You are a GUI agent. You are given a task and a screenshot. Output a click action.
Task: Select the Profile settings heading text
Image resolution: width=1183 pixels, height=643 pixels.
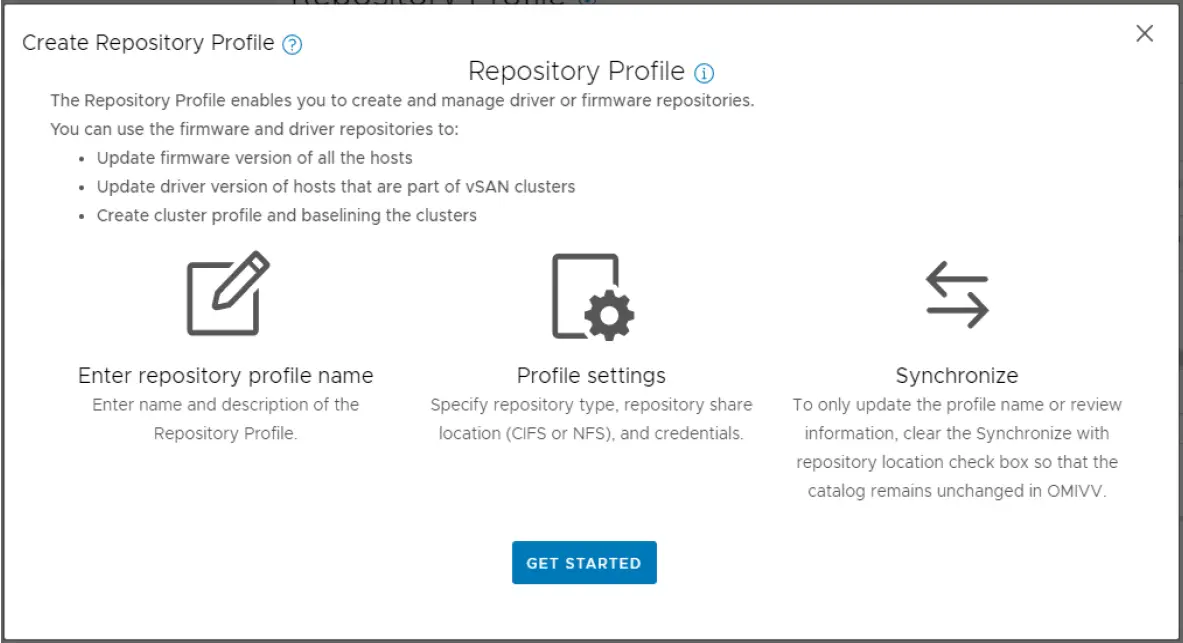(591, 376)
